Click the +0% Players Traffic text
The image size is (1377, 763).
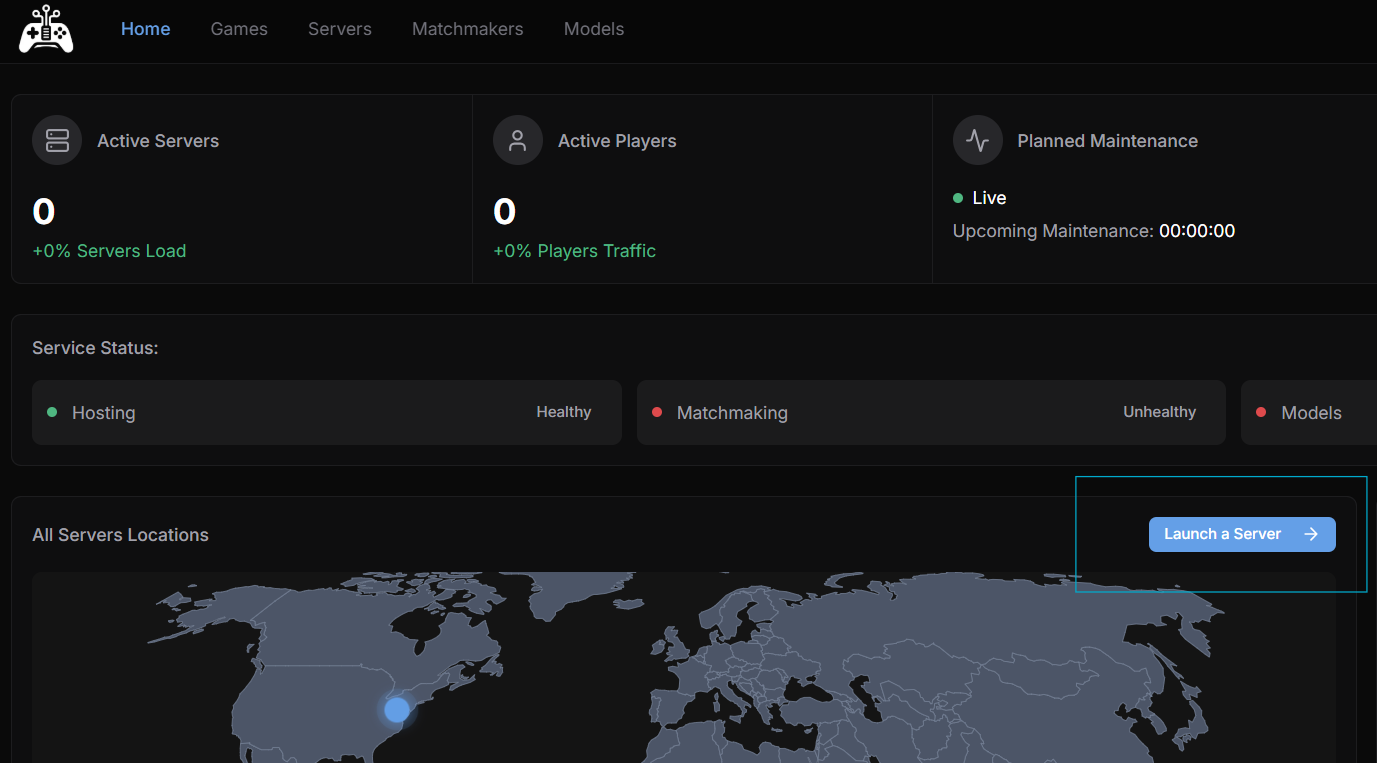pos(574,251)
